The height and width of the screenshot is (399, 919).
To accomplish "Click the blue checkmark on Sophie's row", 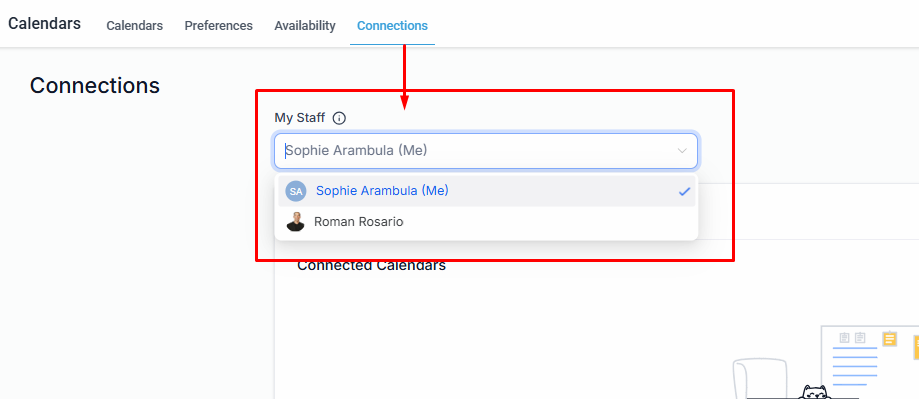I will [x=684, y=191].
